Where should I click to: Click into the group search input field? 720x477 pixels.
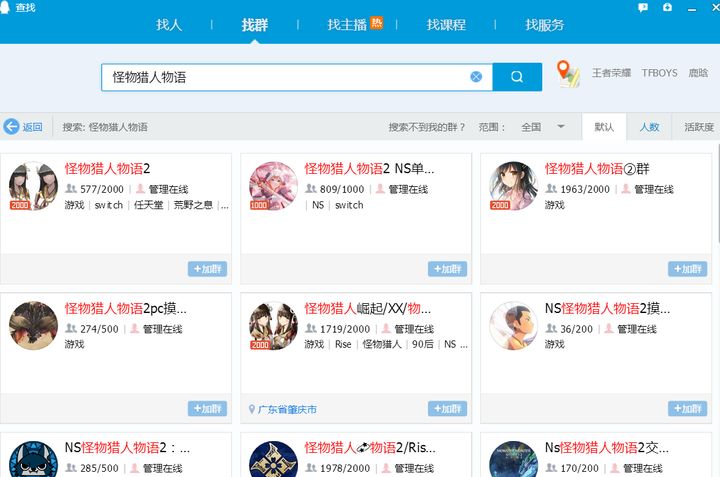pyautogui.click(x=280, y=77)
